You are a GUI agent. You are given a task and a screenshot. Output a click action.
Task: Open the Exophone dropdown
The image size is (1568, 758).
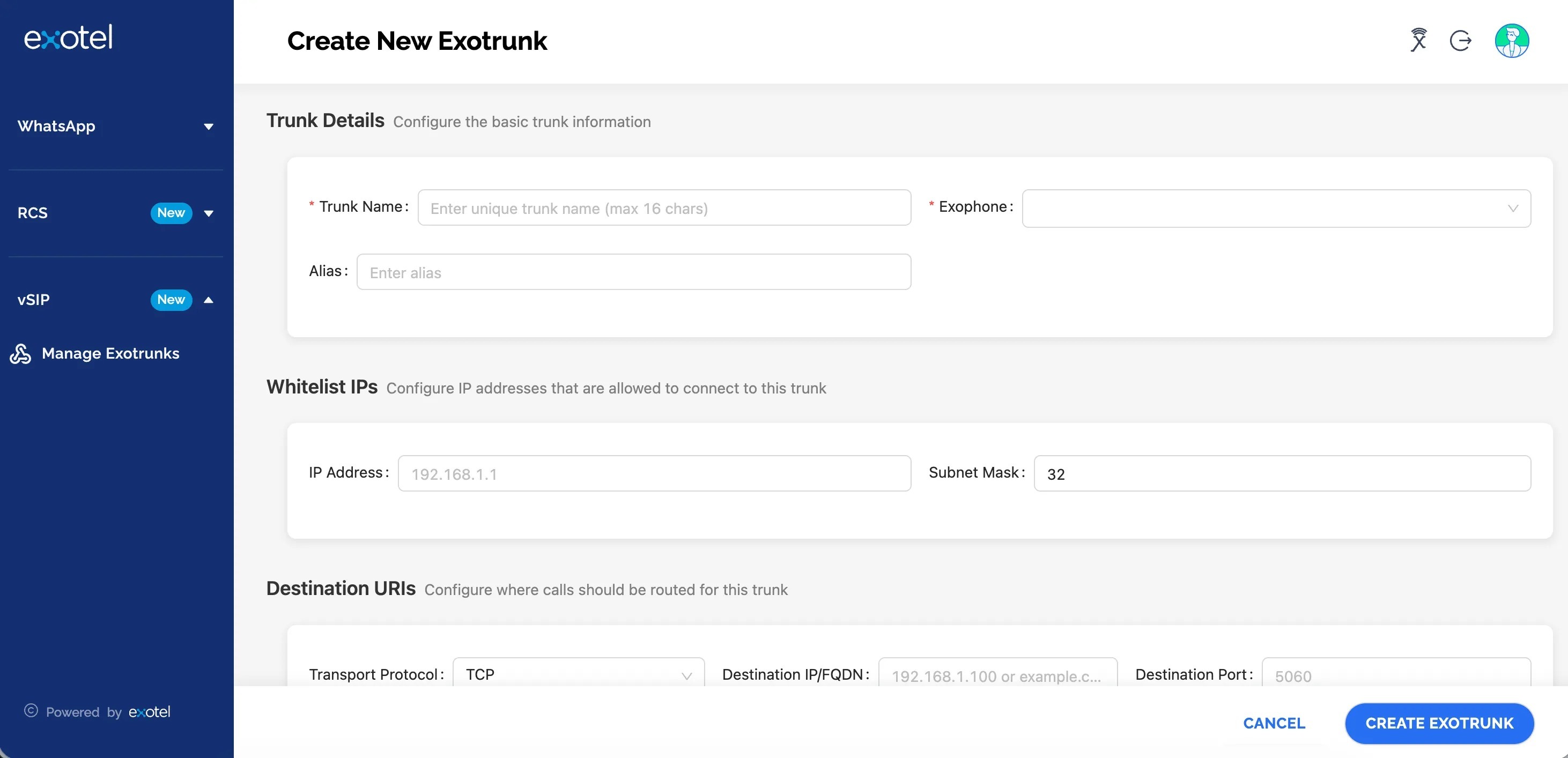click(x=1276, y=209)
